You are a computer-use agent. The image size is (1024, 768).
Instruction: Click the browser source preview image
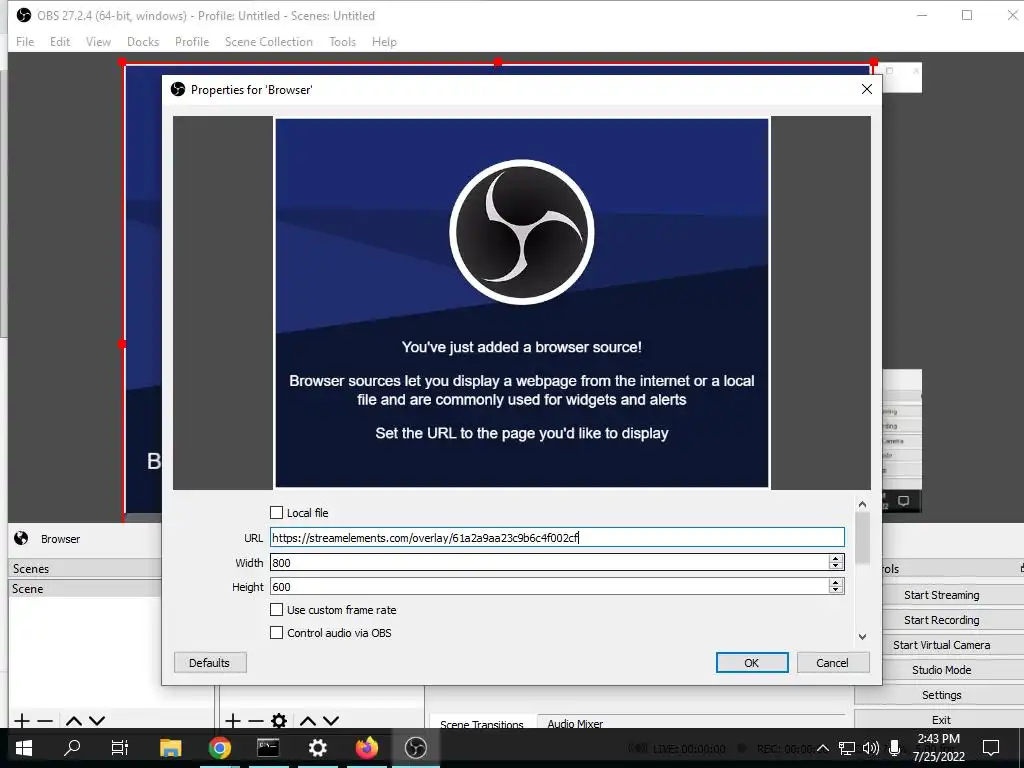tap(522, 302)
